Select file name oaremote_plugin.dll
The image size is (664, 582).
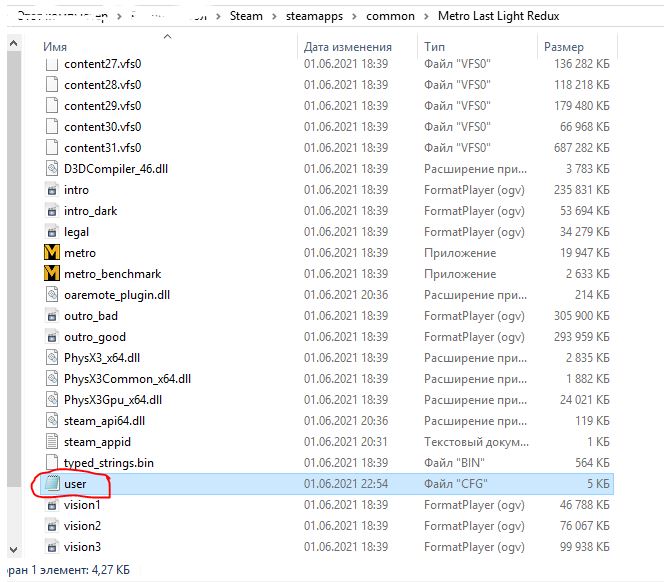coord(117,295)
